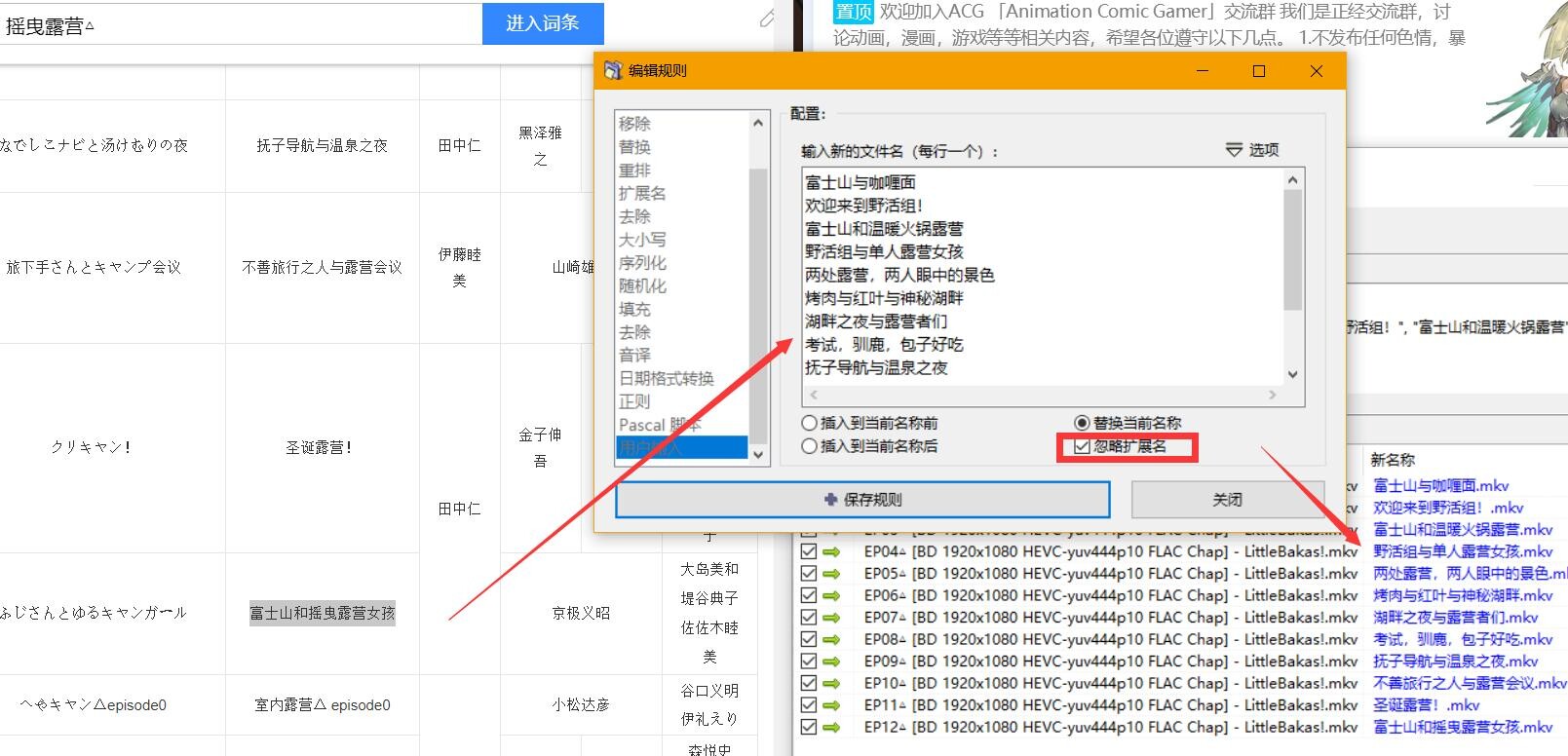Image resolution: width=1568 pixels, height=756 pixels.
Task: Maximize the 编辑规则 dialog window
Action: (1258, 71)
